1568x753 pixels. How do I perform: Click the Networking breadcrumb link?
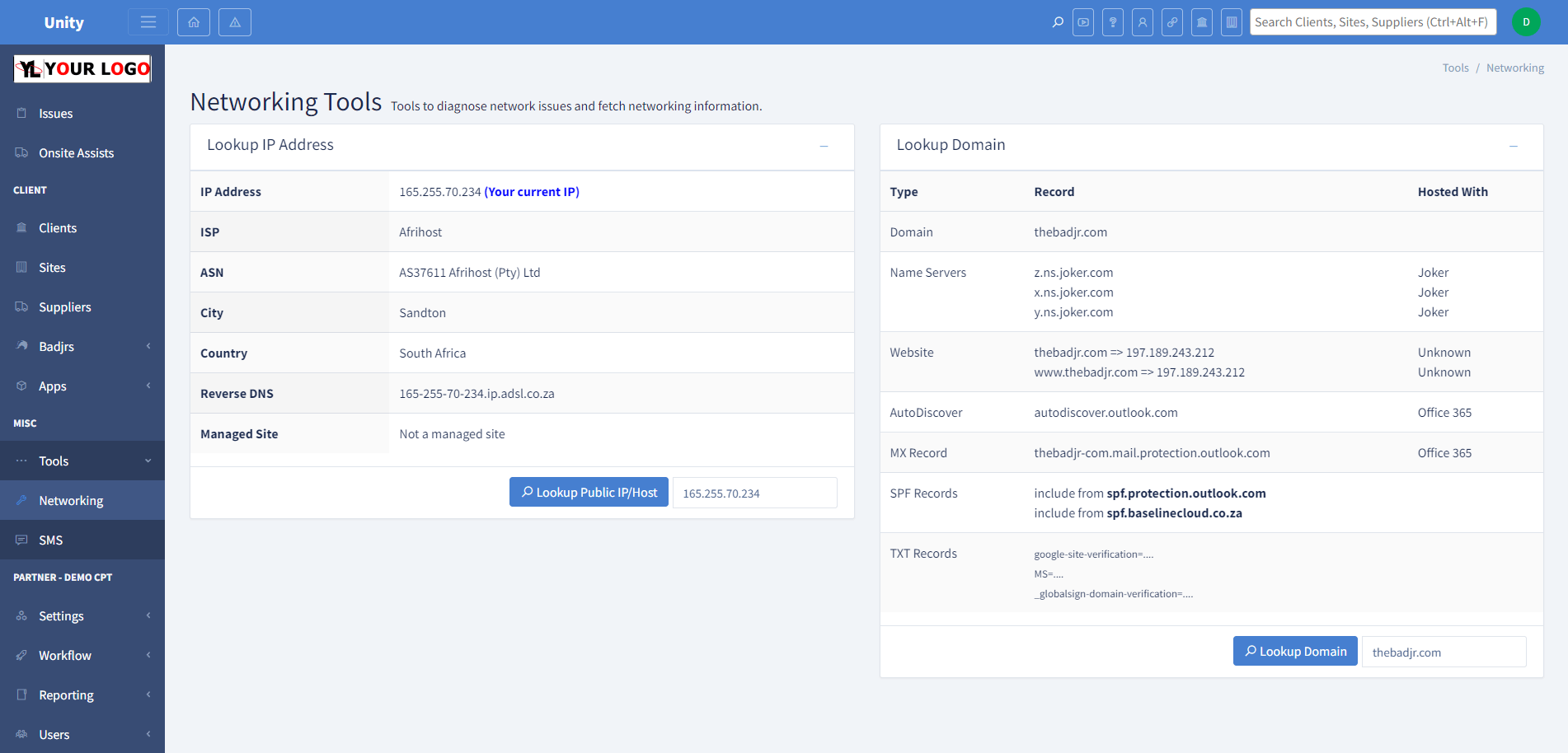click(1515, 68)
